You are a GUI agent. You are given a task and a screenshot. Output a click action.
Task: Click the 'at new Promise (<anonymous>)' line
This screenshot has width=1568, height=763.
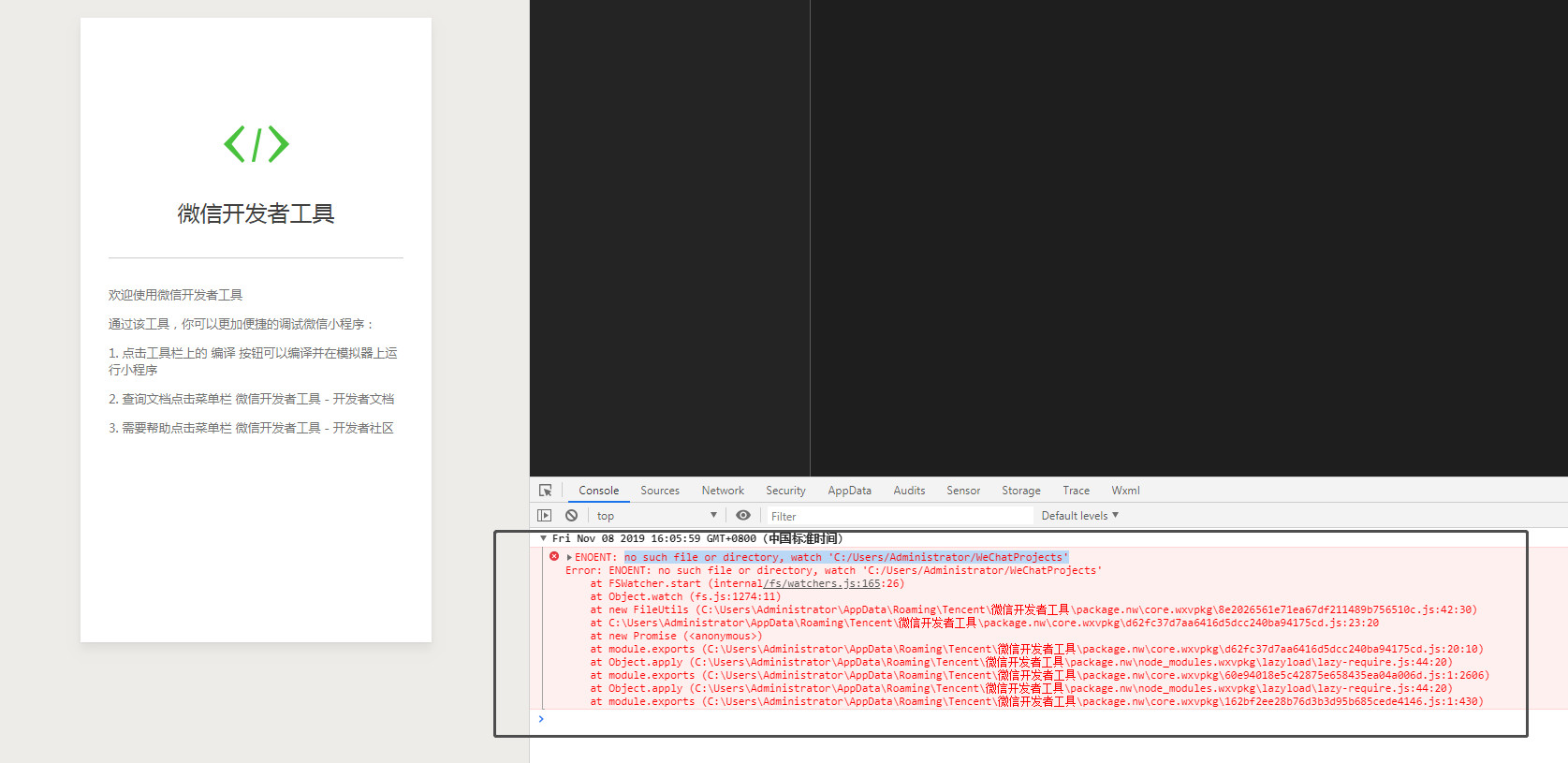pyautogui.click(x=676, y=636)
